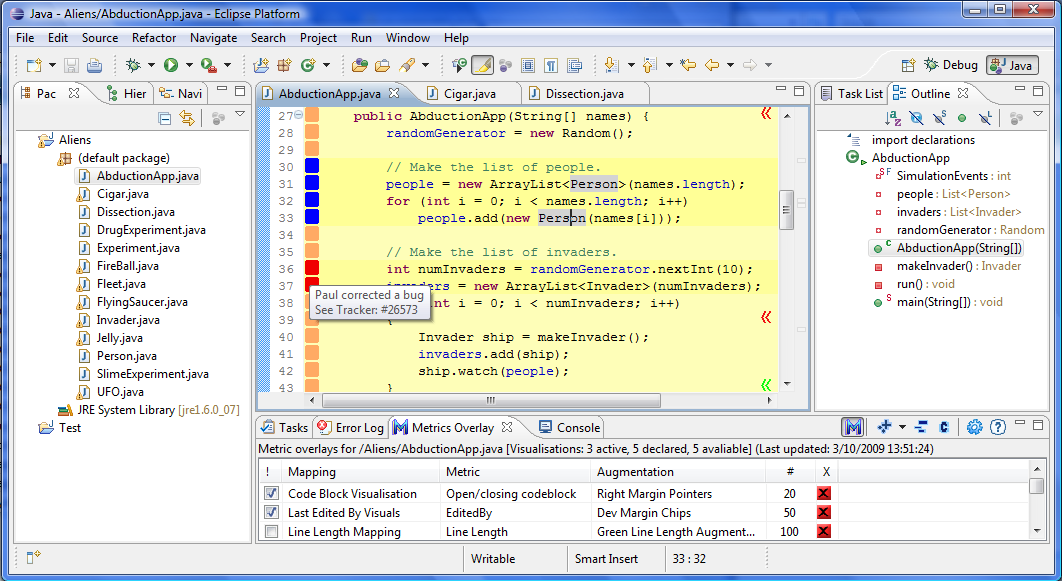The width and height of the screenshot is (1062, 581).
Task: Click the Search flashlight toolbar icon
Action: [407, 65]
